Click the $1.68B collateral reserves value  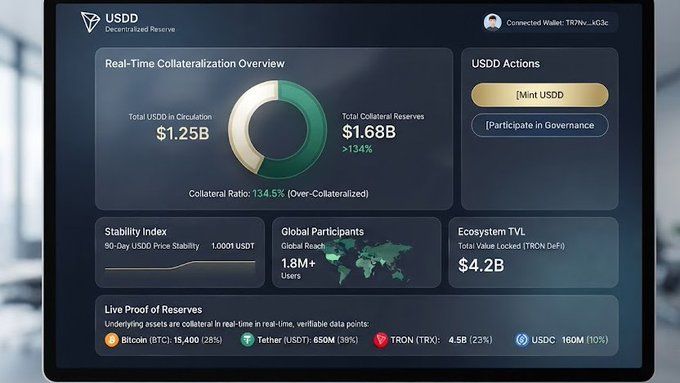(x=369, y=132)
